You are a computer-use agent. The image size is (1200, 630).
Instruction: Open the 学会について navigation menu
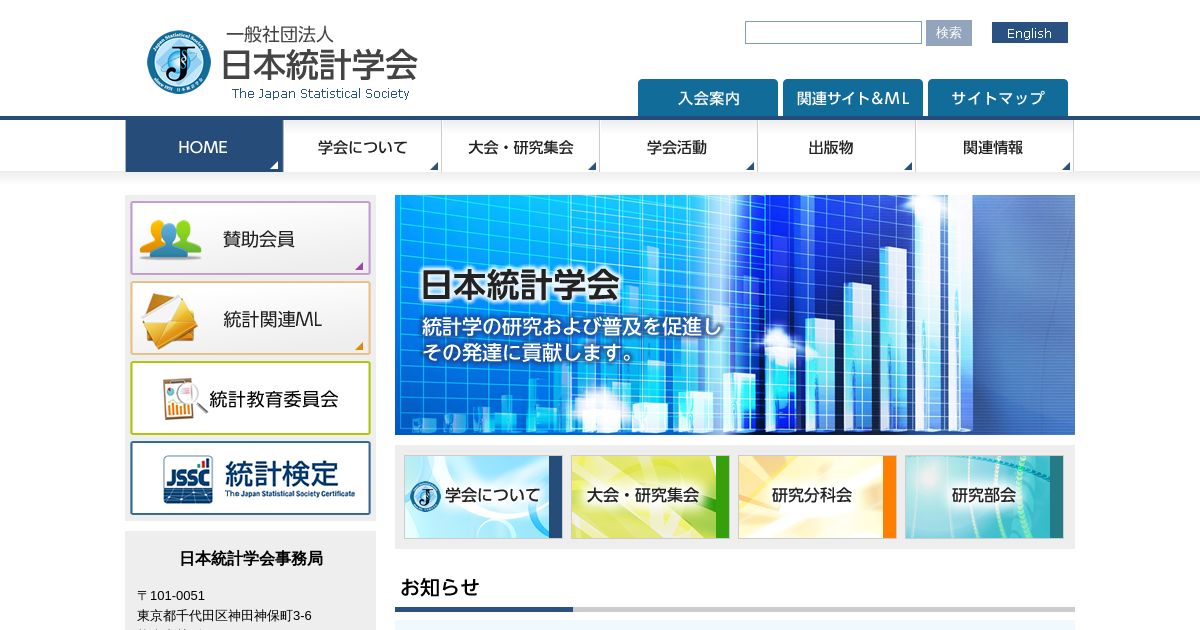coord(362,147)
